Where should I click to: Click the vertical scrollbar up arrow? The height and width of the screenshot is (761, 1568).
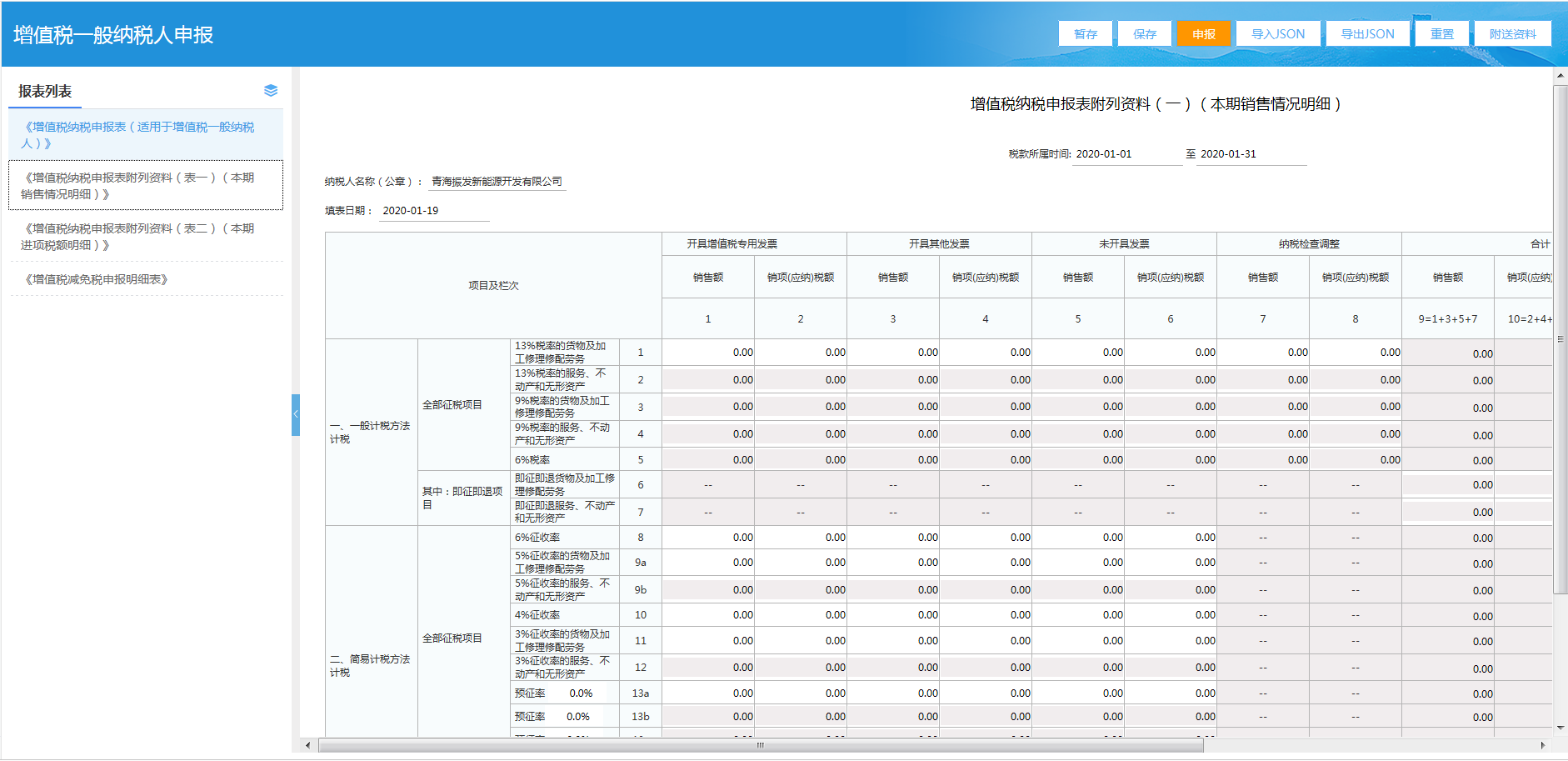coord(1561,75)
